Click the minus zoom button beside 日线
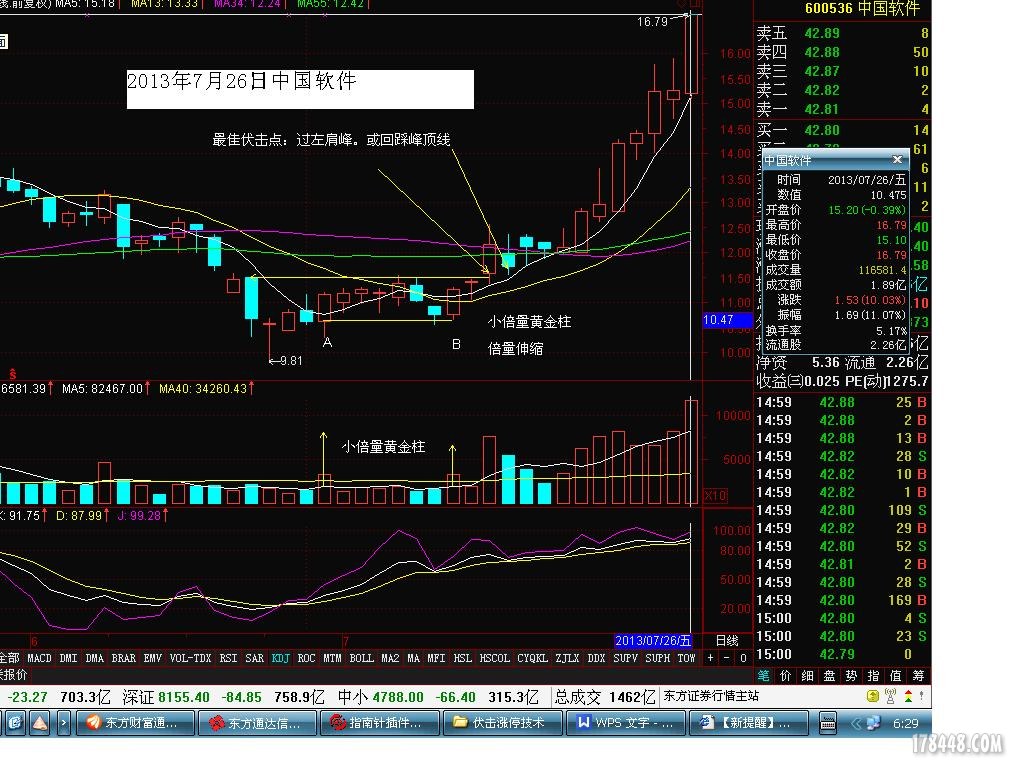 (727, 658)
